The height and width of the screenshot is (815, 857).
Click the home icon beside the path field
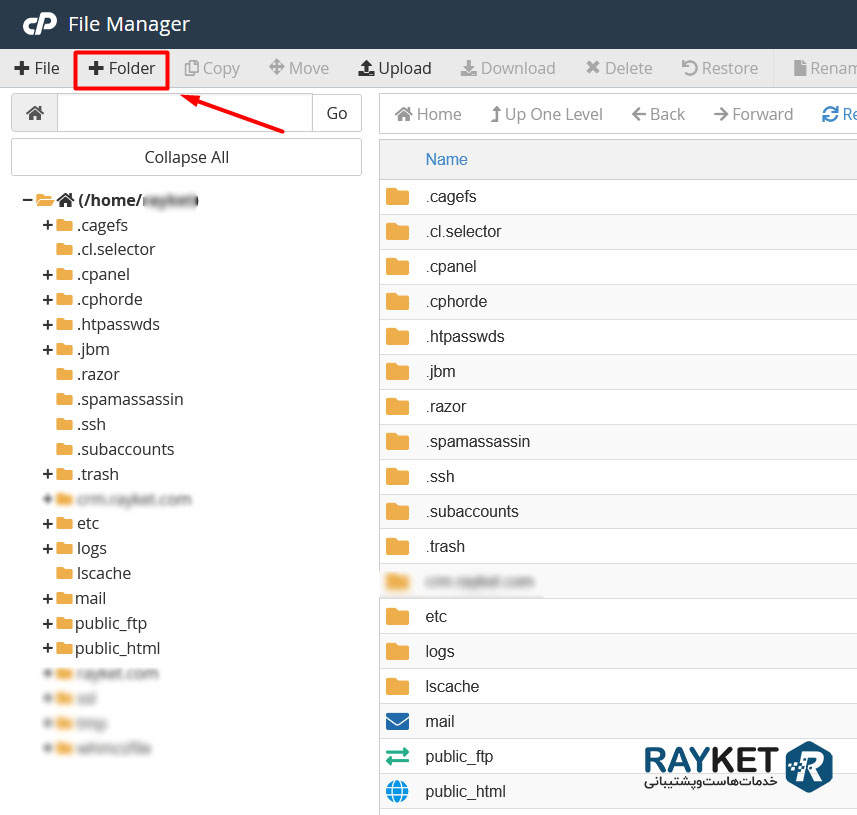34,114
